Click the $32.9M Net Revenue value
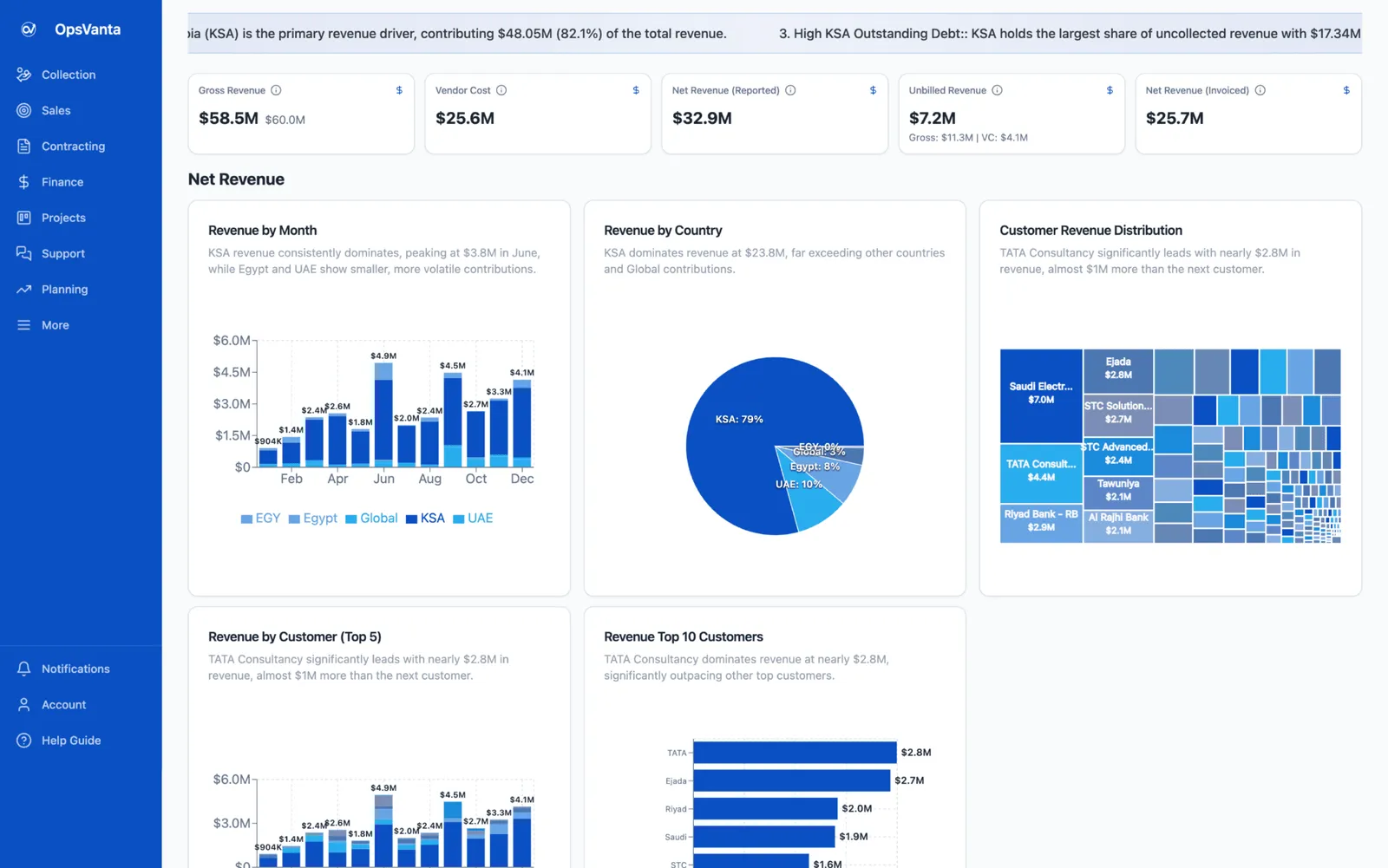Viewport: 1388px width, 868px height. point(702,119)
